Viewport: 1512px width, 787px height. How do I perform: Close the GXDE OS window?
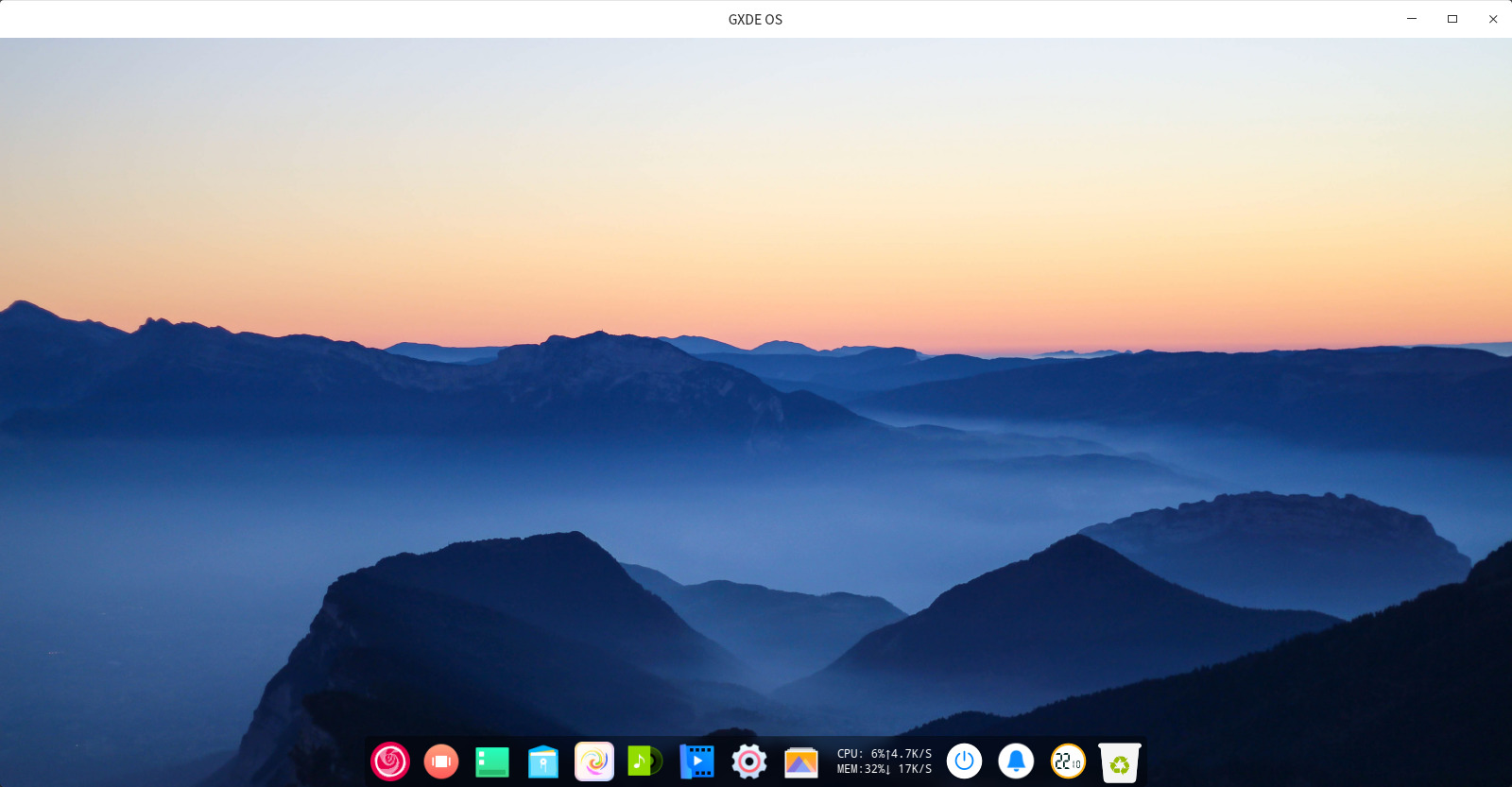click(1493, 19)
